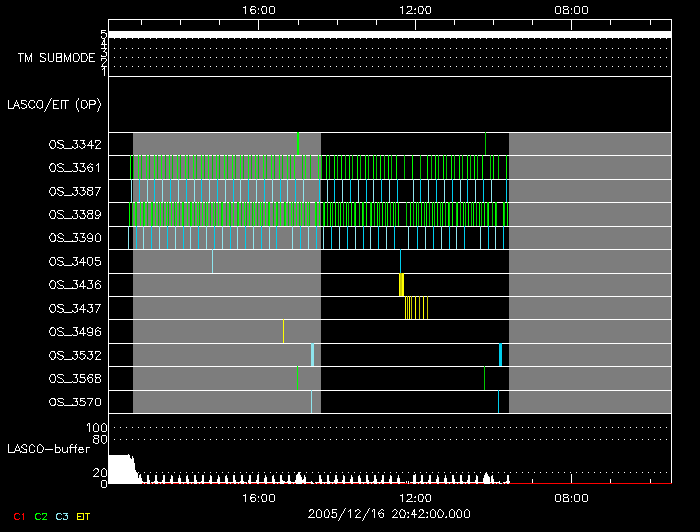Click the thin green marker in OS_3342 black region
This screenshot has width=700, height=532.
tap(485, 144)
